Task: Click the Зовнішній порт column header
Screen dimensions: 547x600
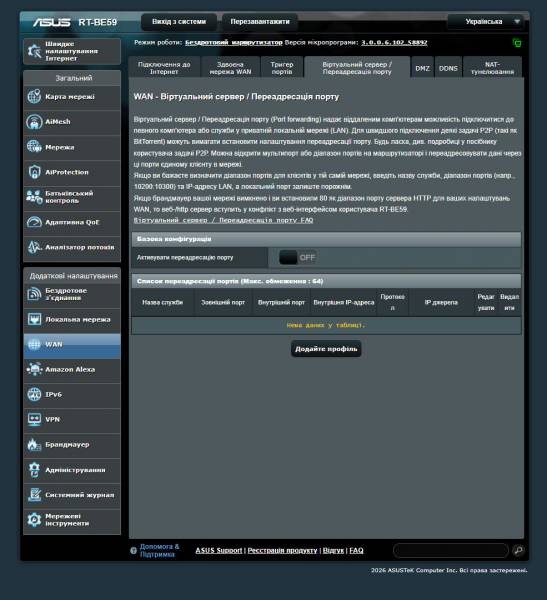Action: tap(223, 302)
